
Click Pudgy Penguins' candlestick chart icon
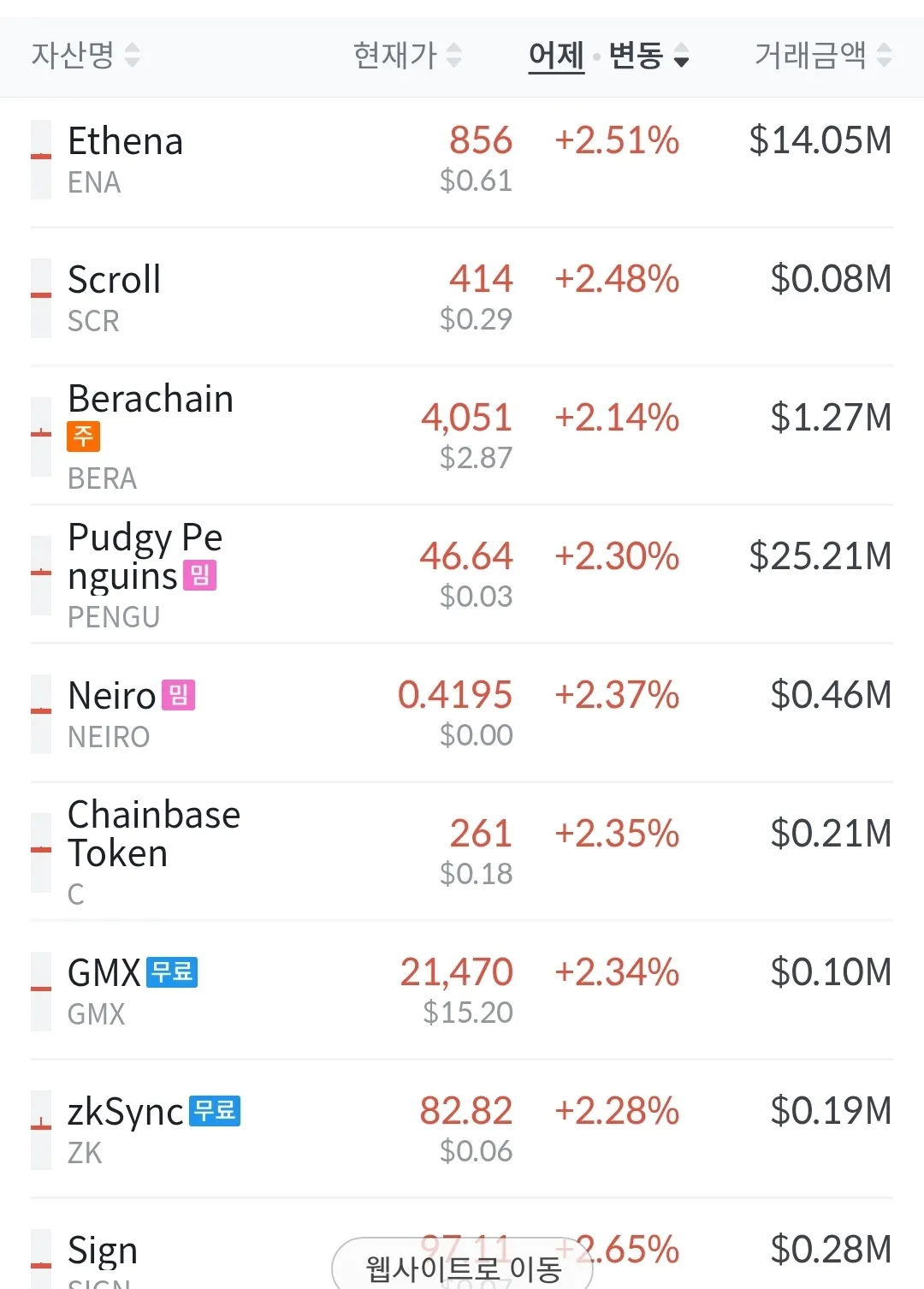point(41,575)
